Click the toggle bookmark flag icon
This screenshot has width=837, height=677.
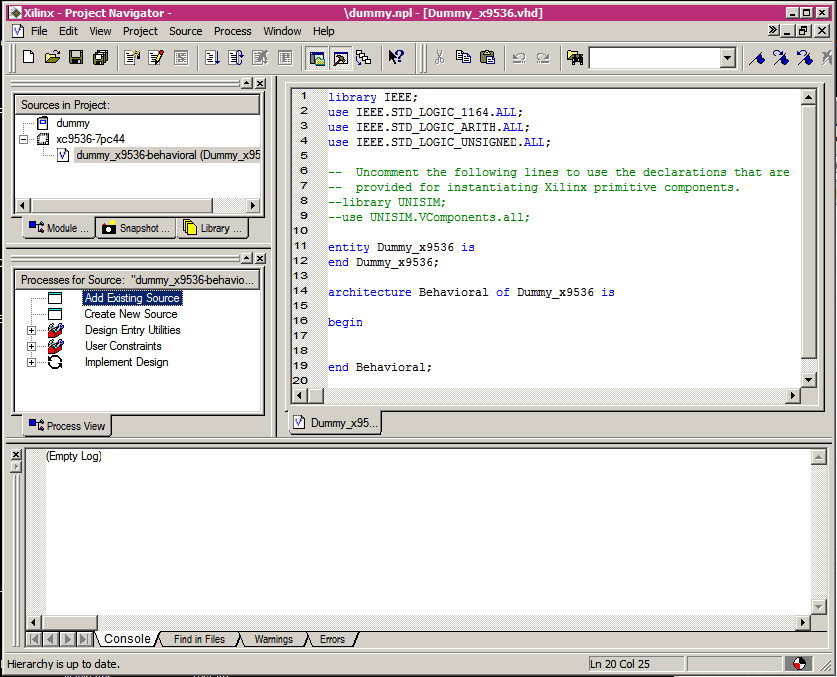click(x=757, y=57)
